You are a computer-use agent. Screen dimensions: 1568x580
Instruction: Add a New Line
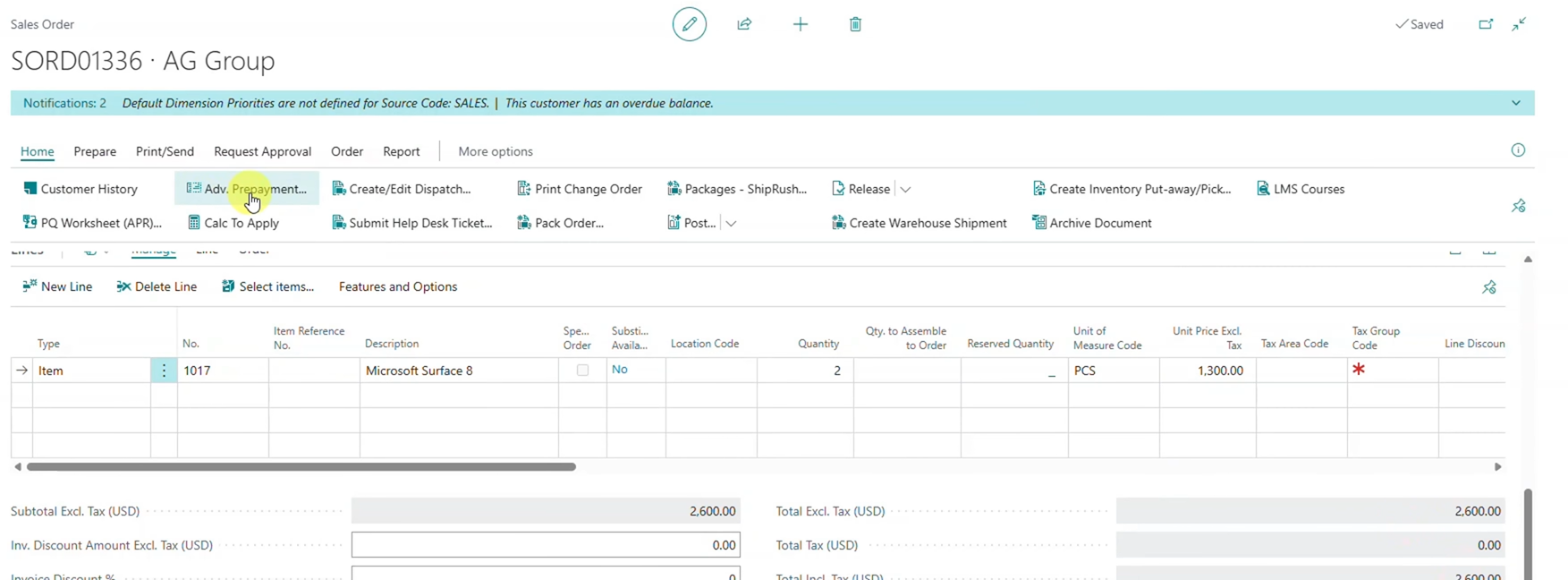click(x=57, y=286)
